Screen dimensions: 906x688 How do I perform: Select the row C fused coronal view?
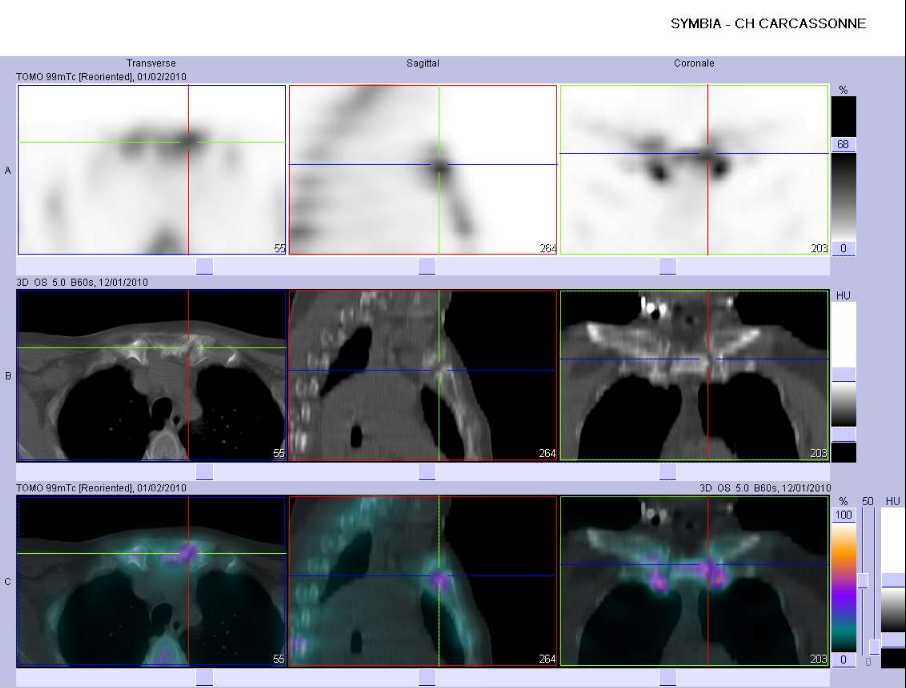coord(695,581)
